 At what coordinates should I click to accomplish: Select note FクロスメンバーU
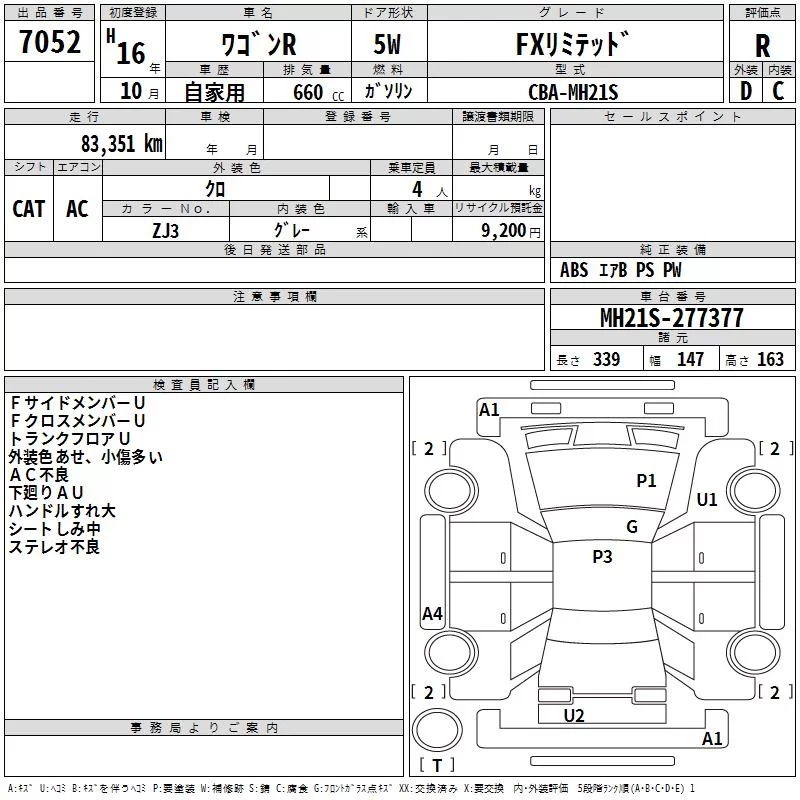pos(78,420)
